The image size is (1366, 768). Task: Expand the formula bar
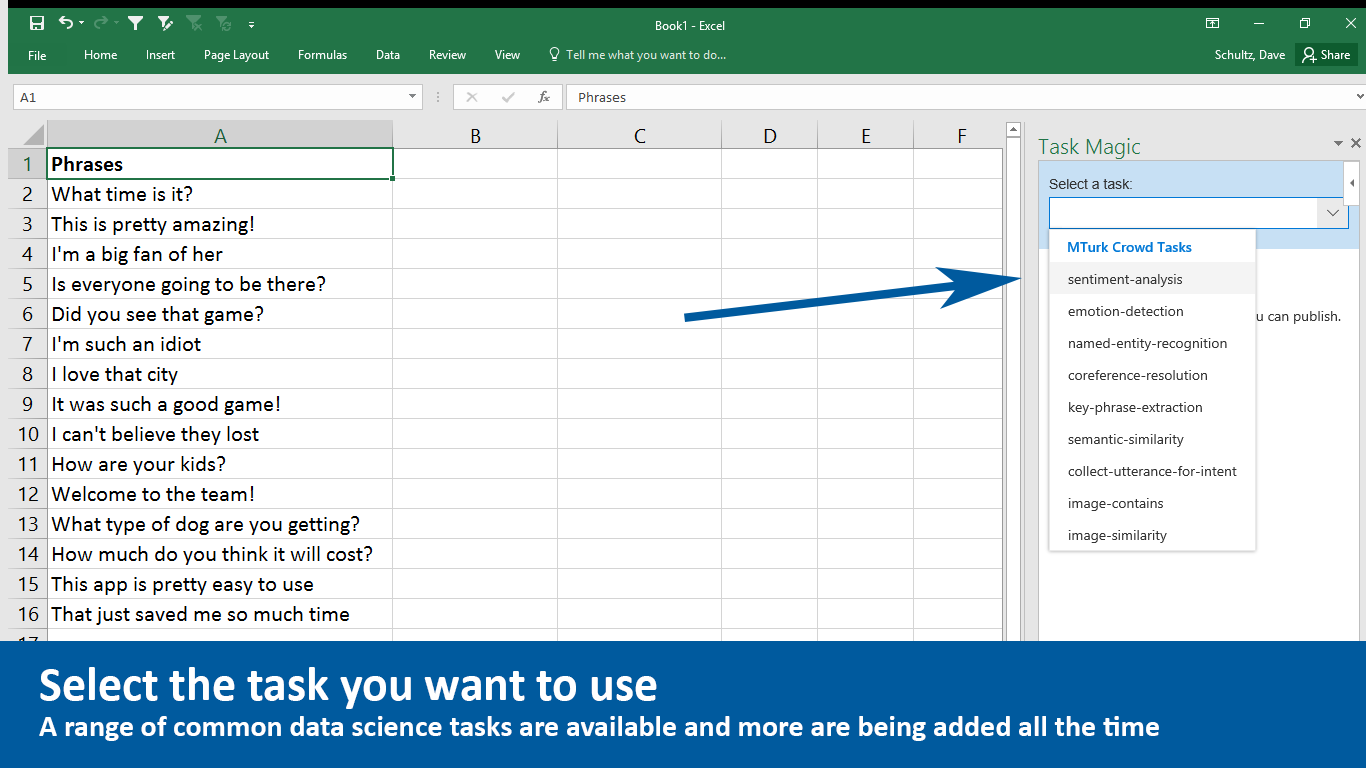1359,97
